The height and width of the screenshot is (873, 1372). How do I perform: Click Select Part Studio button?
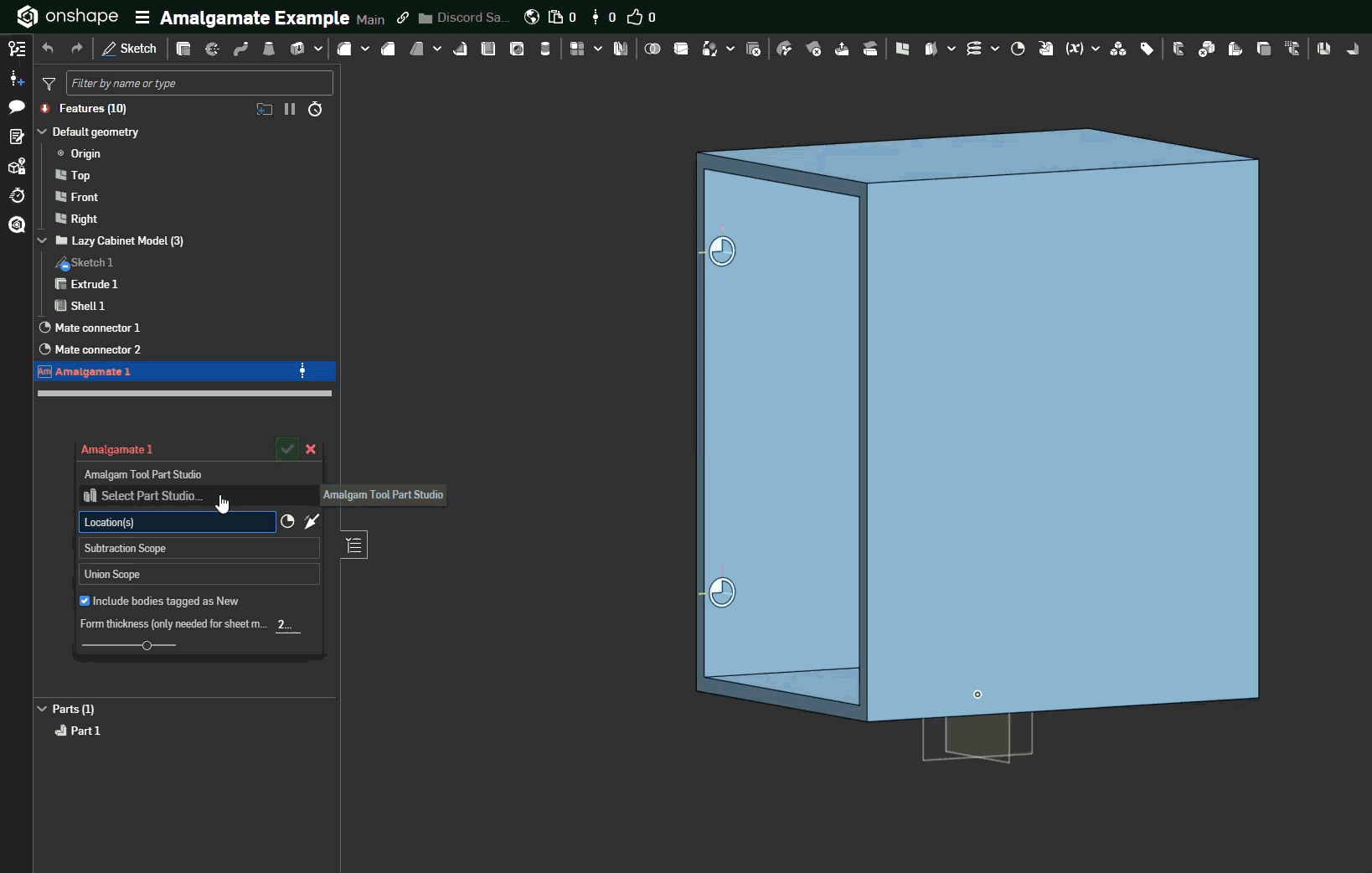click(151, 496)
